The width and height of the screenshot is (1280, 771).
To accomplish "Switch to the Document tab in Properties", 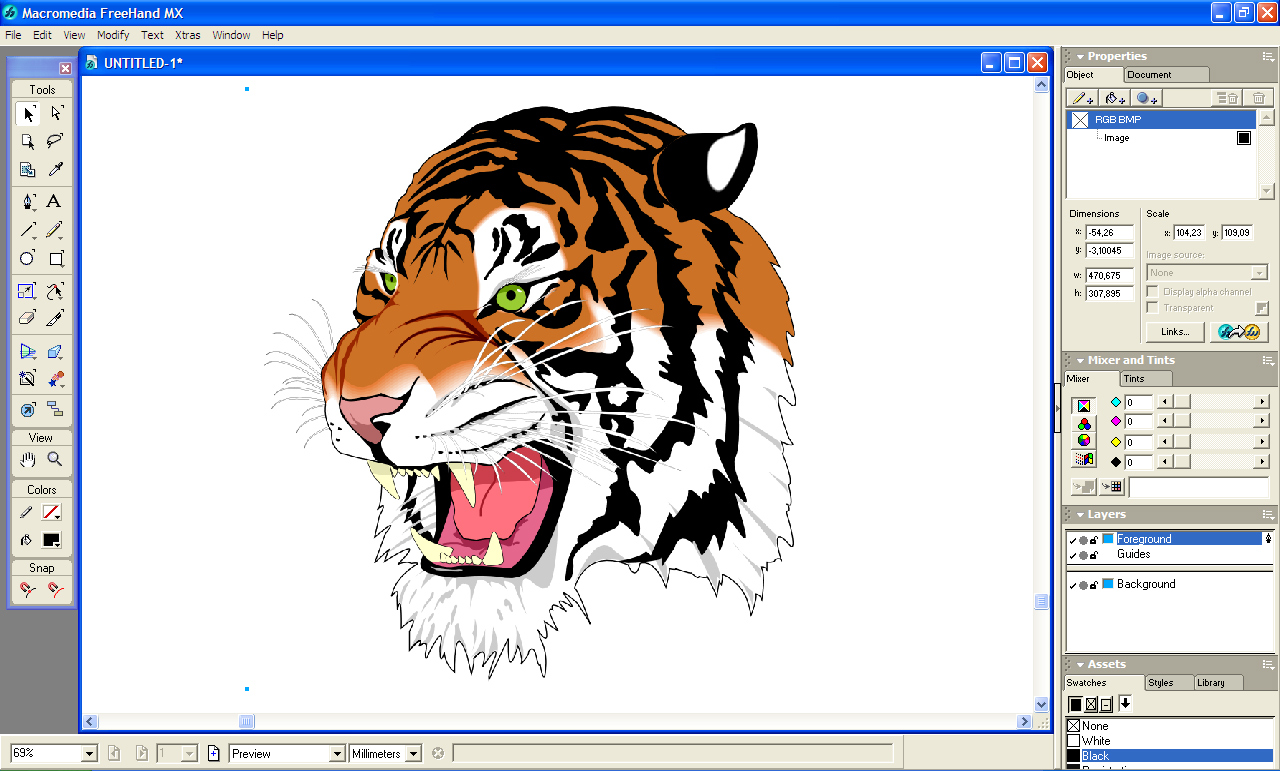I will [1165, 75].
